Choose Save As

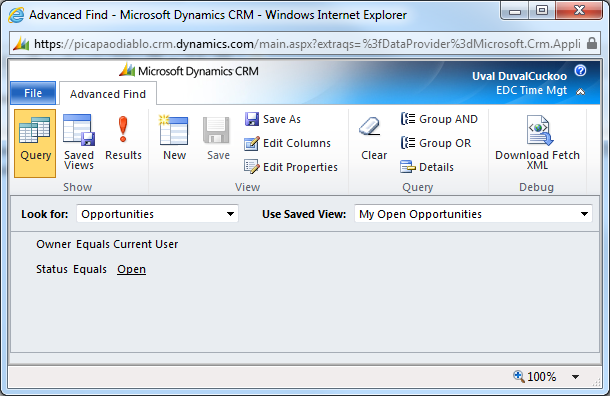coord(273,119)
